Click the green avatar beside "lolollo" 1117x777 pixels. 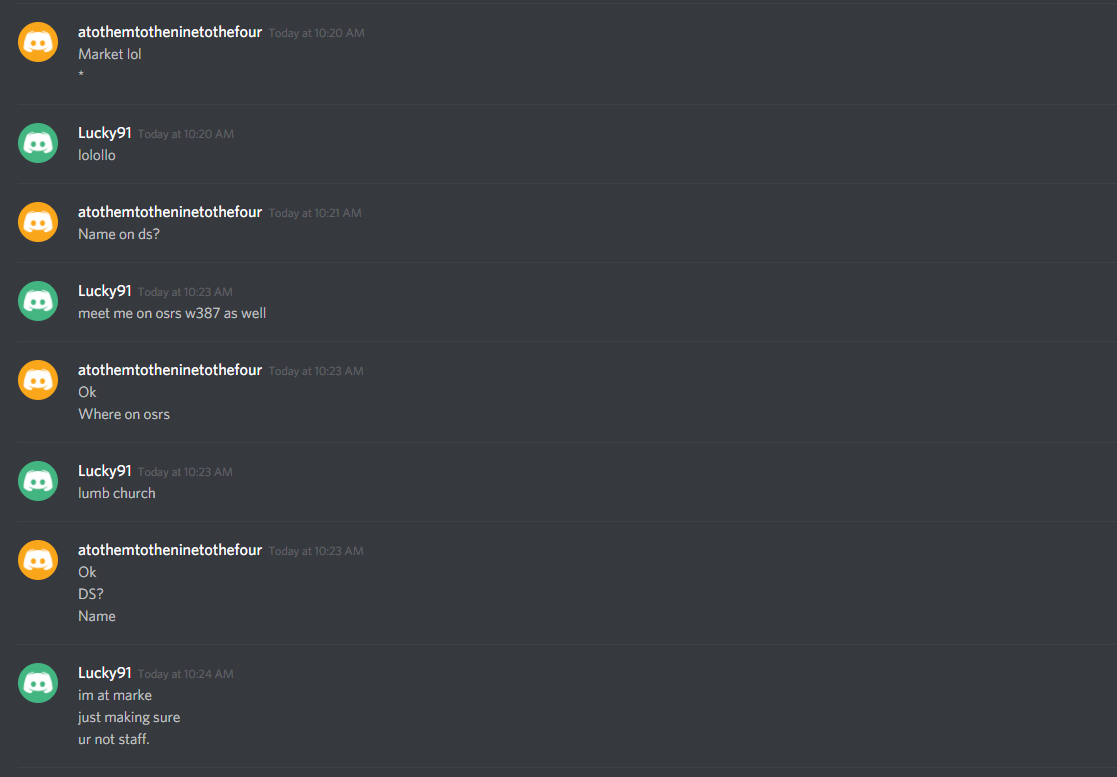pyautogui.click(x=38, y=143)
